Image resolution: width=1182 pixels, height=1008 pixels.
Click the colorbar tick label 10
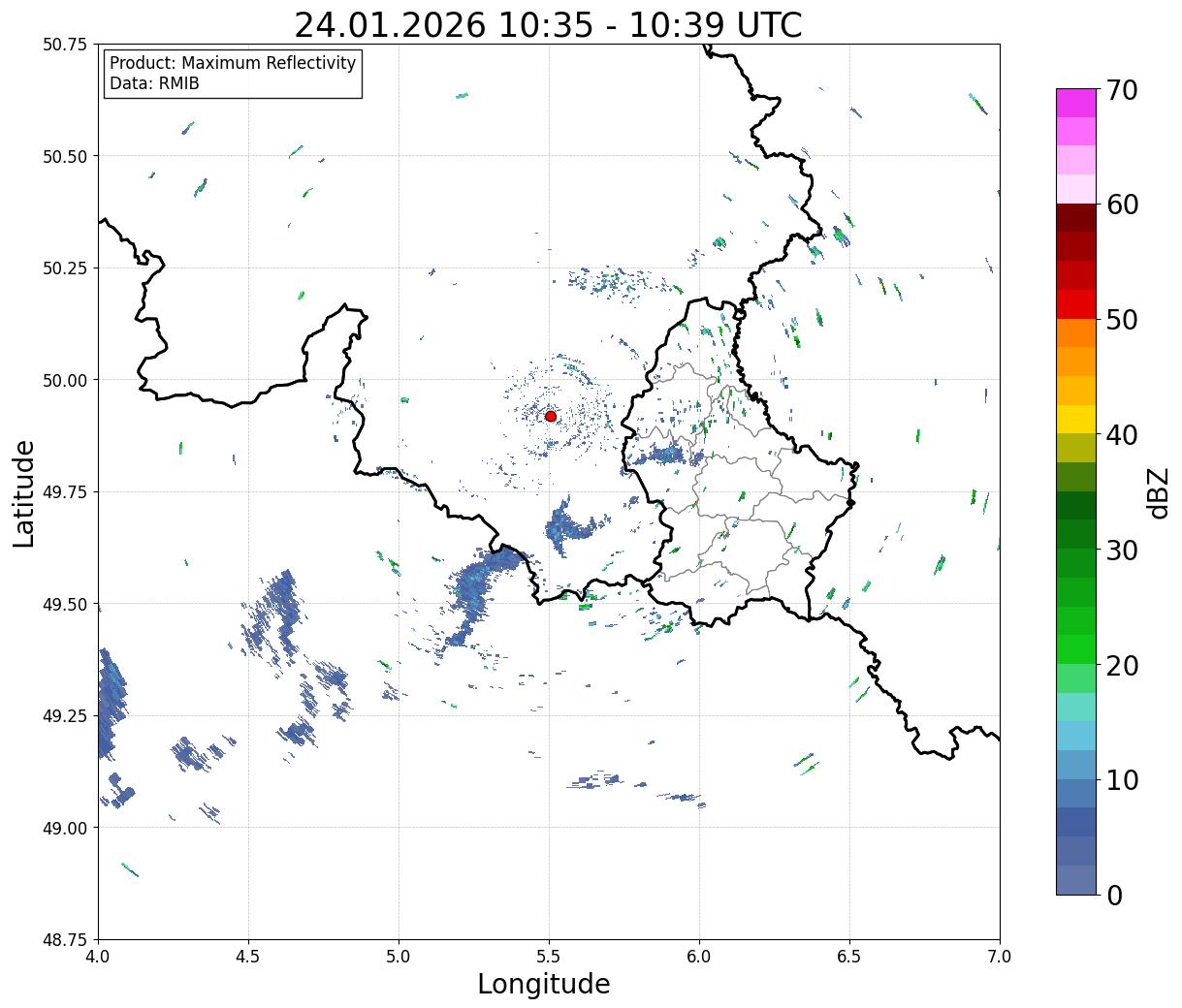(1122, 779)
